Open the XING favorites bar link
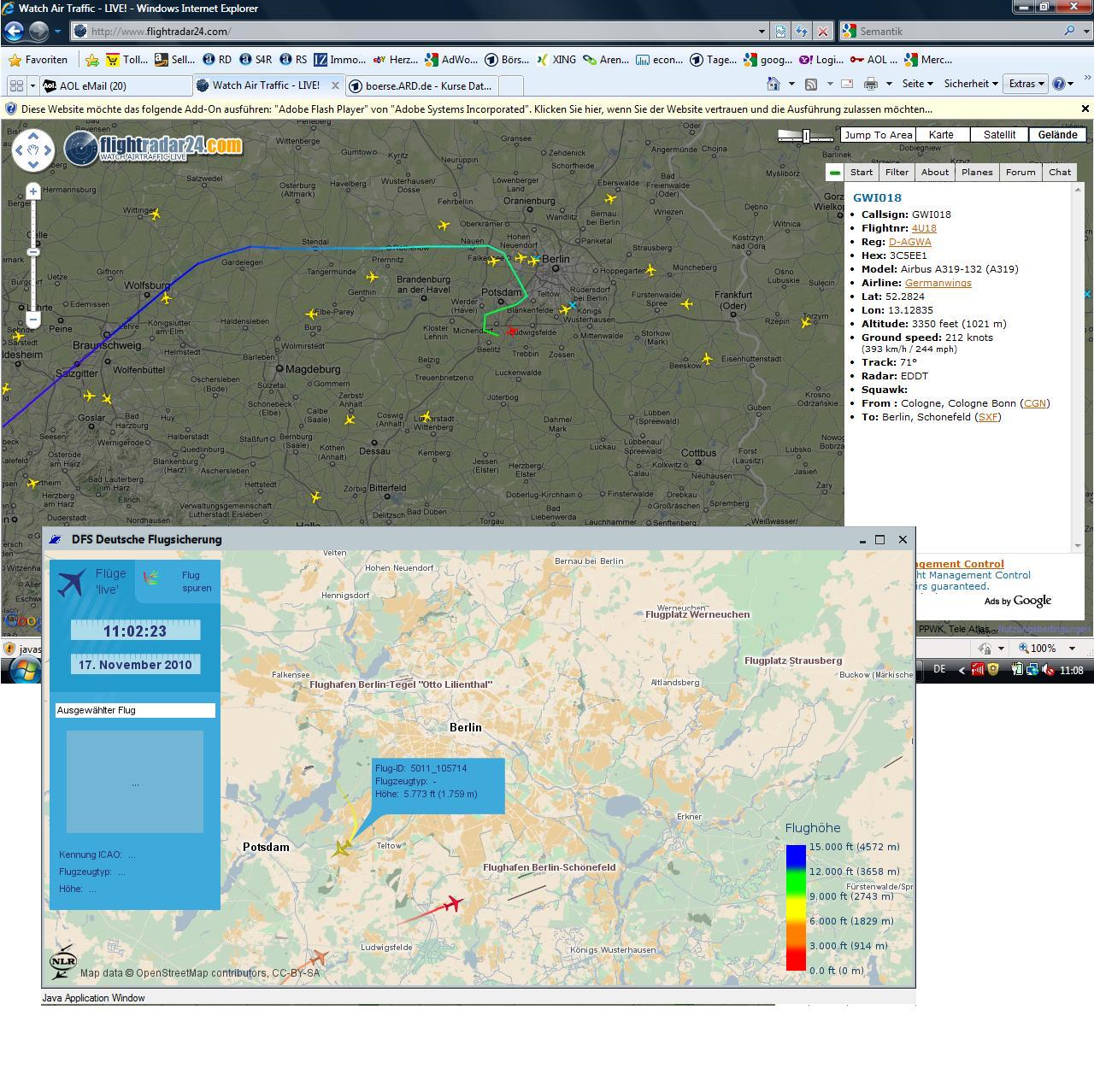This screenshot has height=1092, width=1094. pyautogui.click(x=557, y=60)
